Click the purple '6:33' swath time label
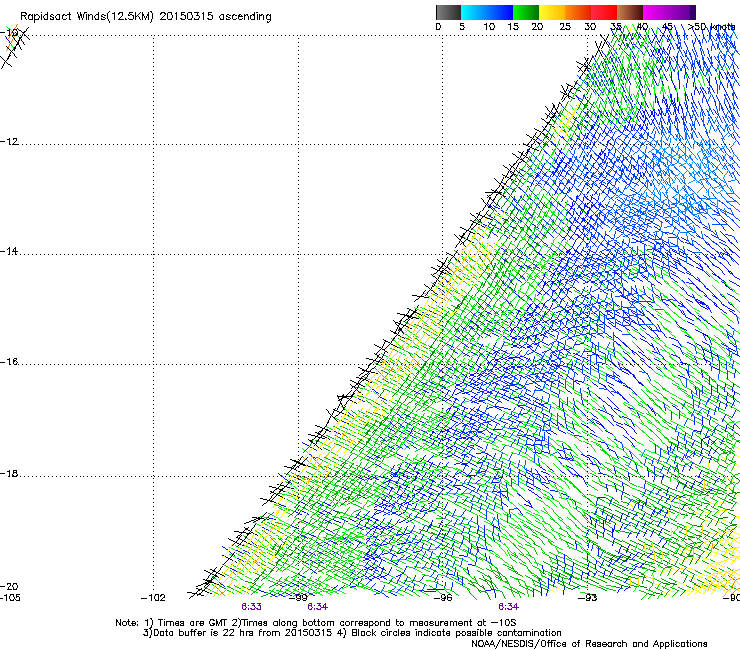The height and width of the screenshot is (650, 740). coord(251,607)
